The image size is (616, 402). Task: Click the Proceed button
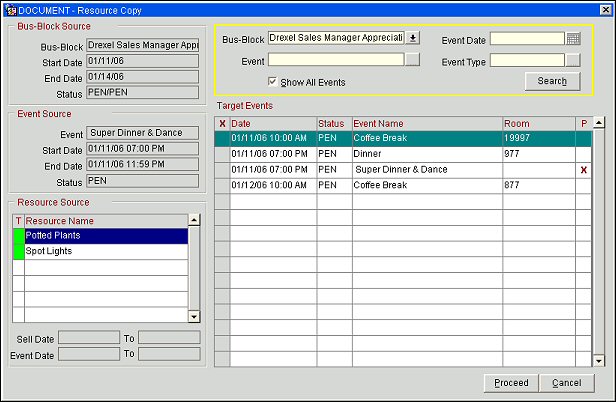pyautogui.click(x=510, y=383)
